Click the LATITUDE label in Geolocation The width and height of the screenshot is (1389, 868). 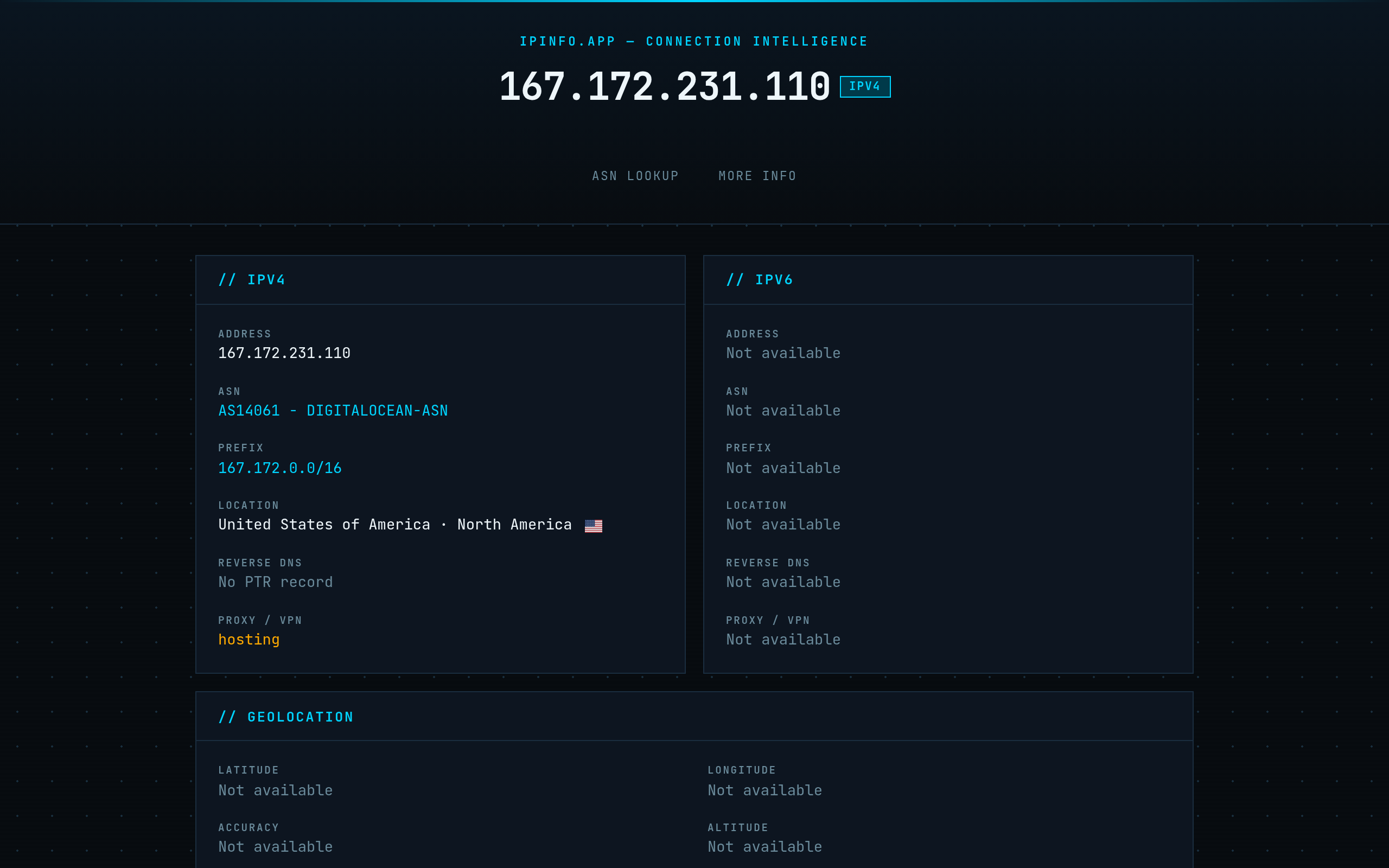tap(249, 770)
